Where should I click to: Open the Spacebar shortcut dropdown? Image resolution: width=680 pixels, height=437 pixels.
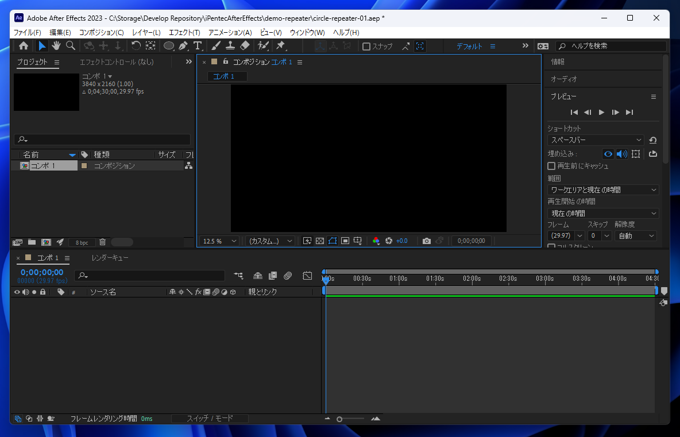(594, 141)
